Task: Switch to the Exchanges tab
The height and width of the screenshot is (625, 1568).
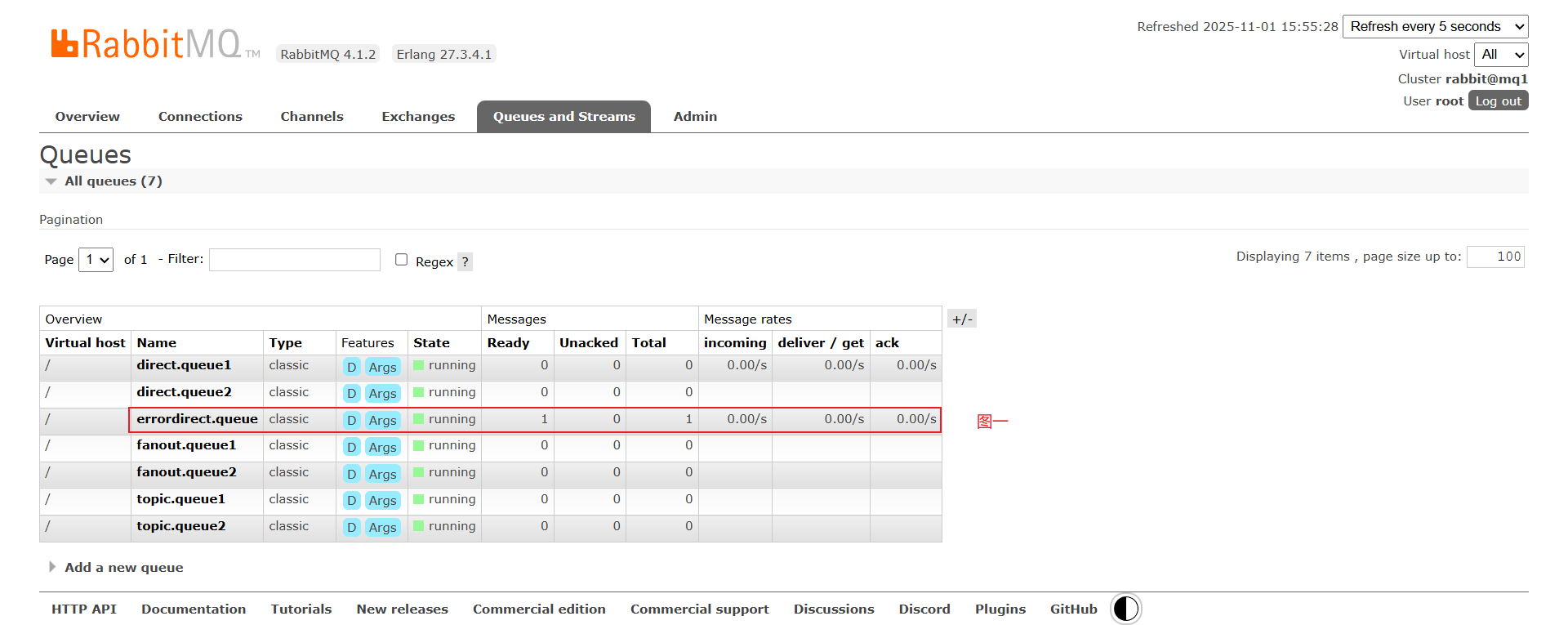Action: (x=418, y=116)
